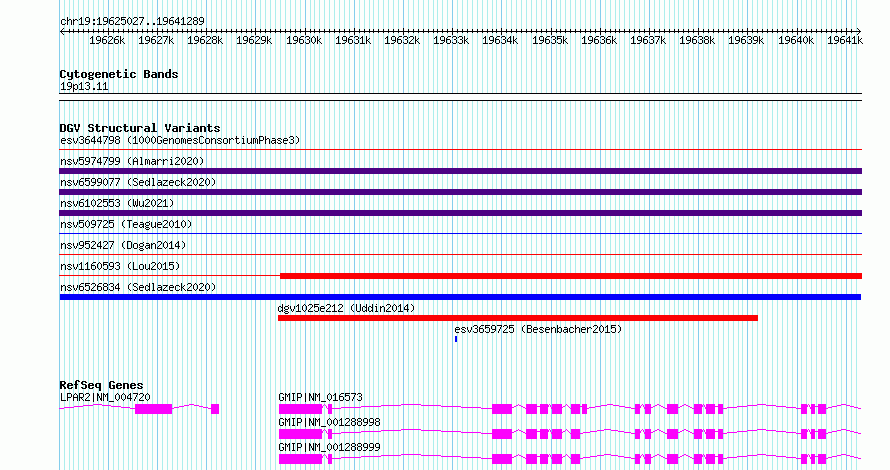Click the thick red bar of nsv1160593

tap(571, 276)
